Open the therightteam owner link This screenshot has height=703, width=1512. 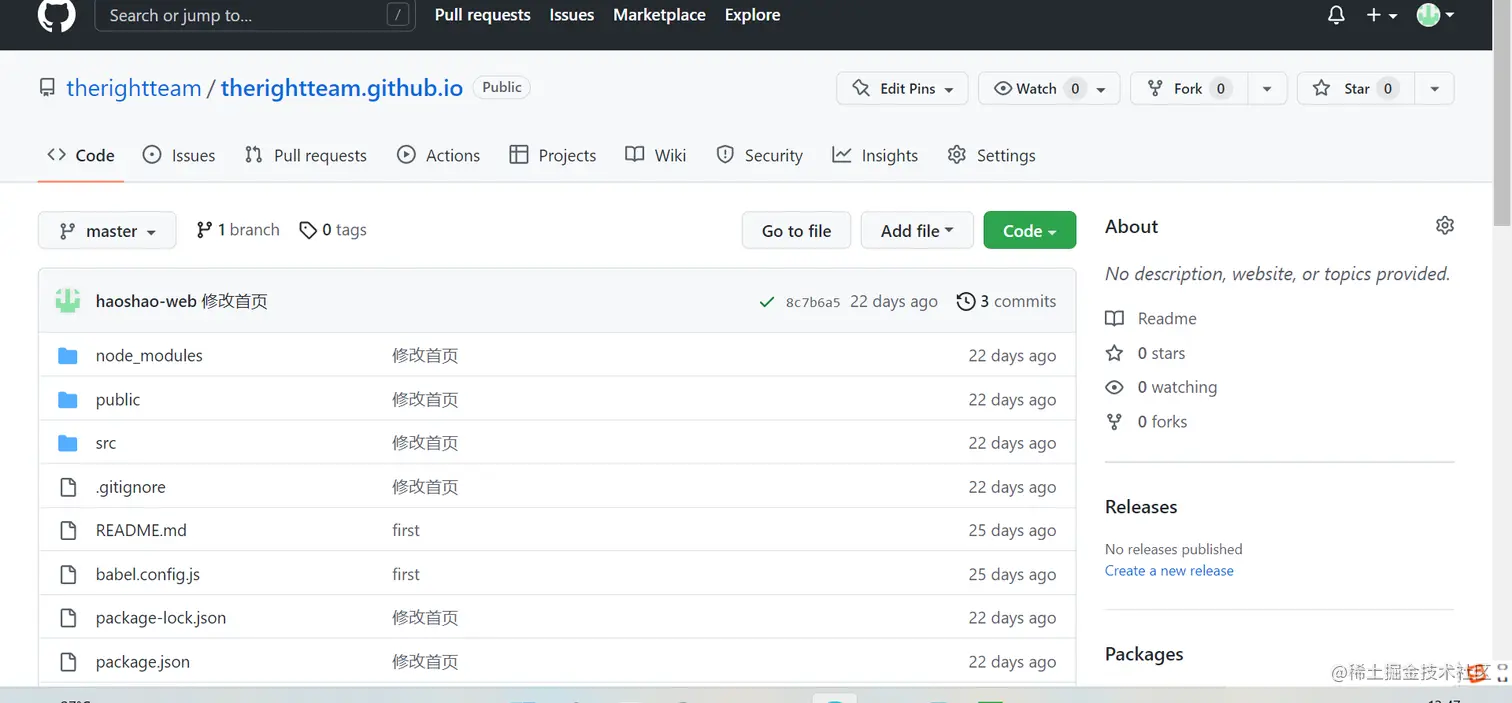click(133, 88)
